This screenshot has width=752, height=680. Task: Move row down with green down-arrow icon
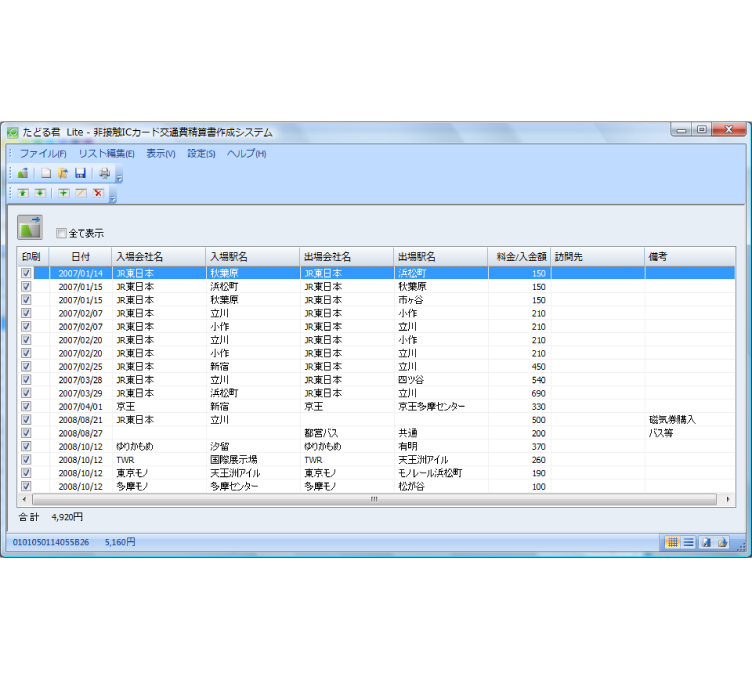[x=40, y=193]
